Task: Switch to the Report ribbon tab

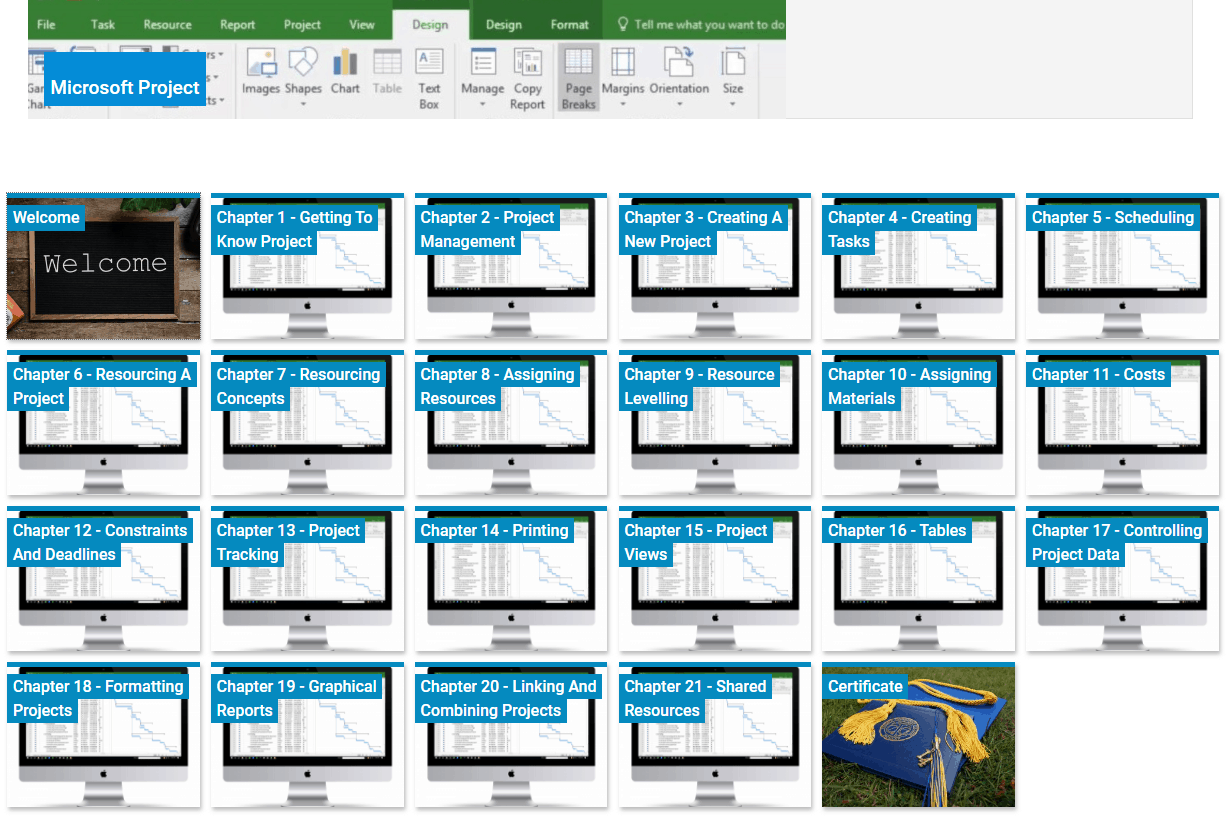Action: pyautogui.click(x=238, y=25)
